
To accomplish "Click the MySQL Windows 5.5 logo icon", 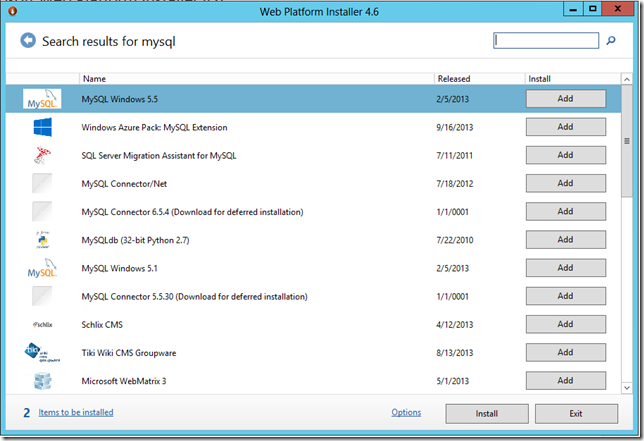I will pyautogui.click(x=42, y=99).
